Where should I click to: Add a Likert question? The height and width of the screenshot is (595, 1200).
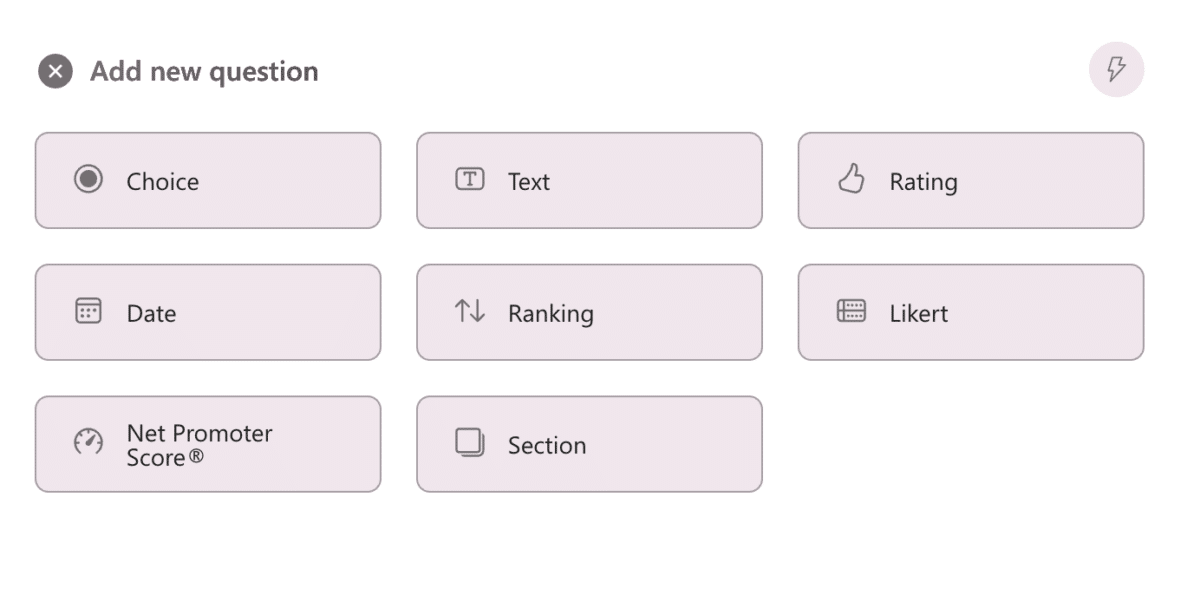[x=970, y=312]
